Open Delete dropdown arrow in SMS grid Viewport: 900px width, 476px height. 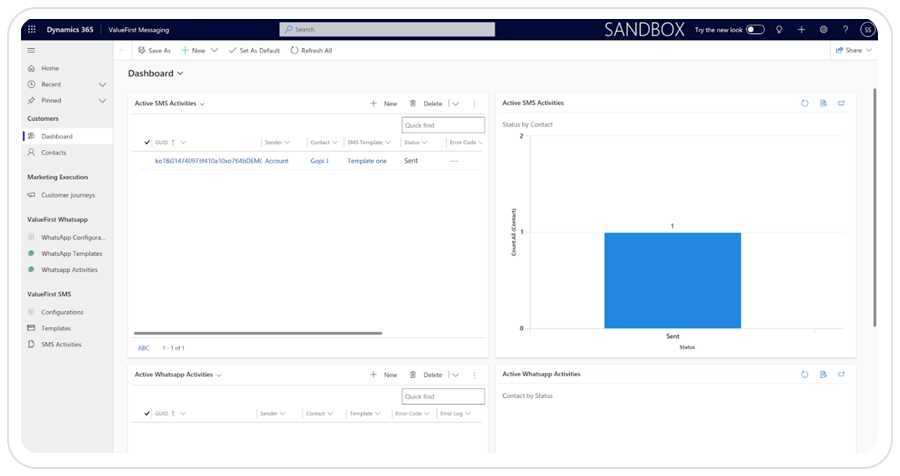pyautogui.click(x=455, y=104)
